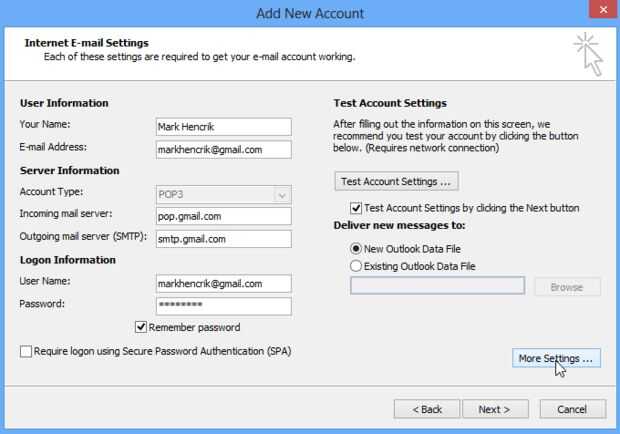620x434 pixels.
Task: Go back with the Back button
Action: (x=427, y=409)
